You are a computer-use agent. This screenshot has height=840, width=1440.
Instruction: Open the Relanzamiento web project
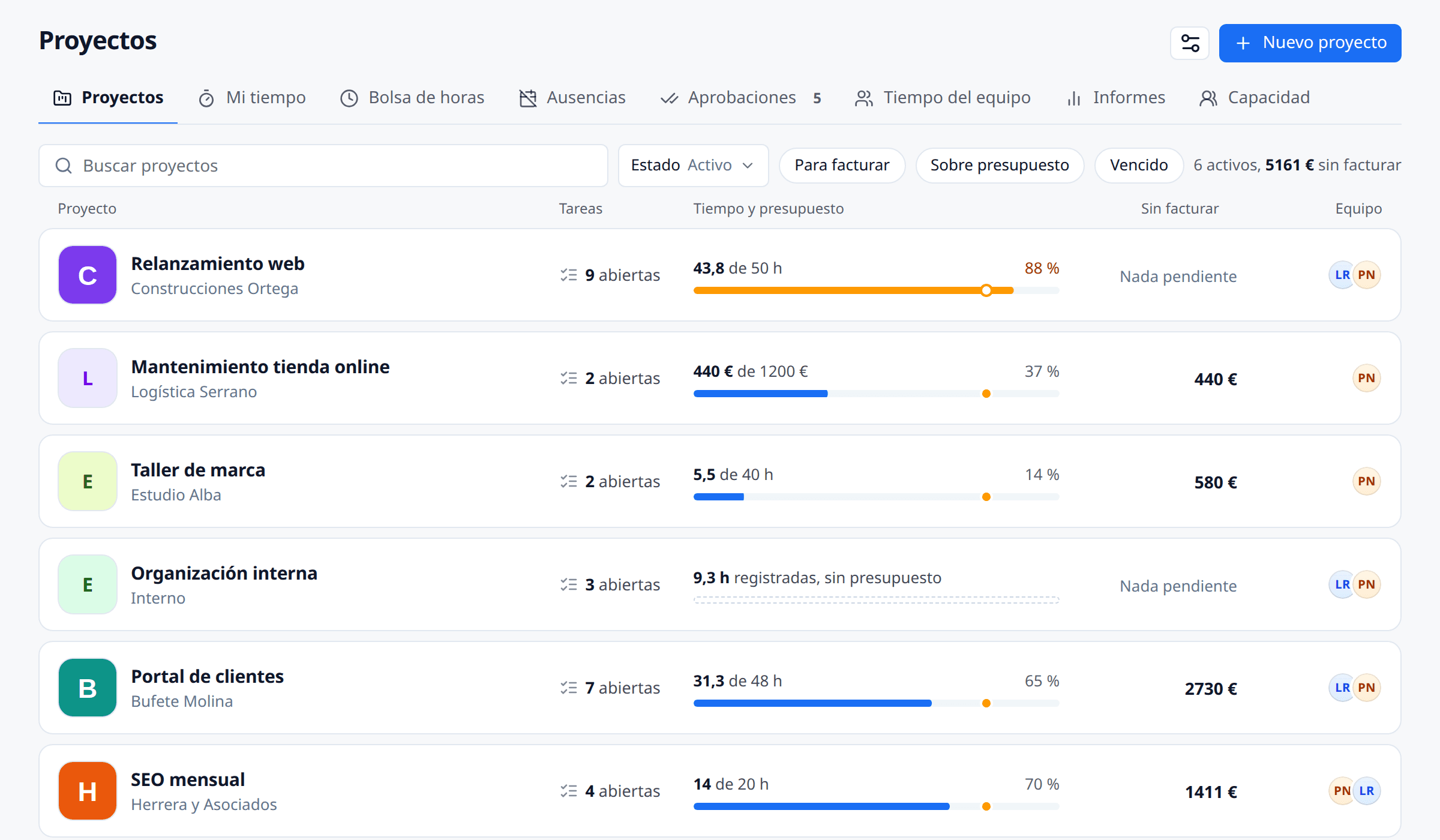pos(218,263)
